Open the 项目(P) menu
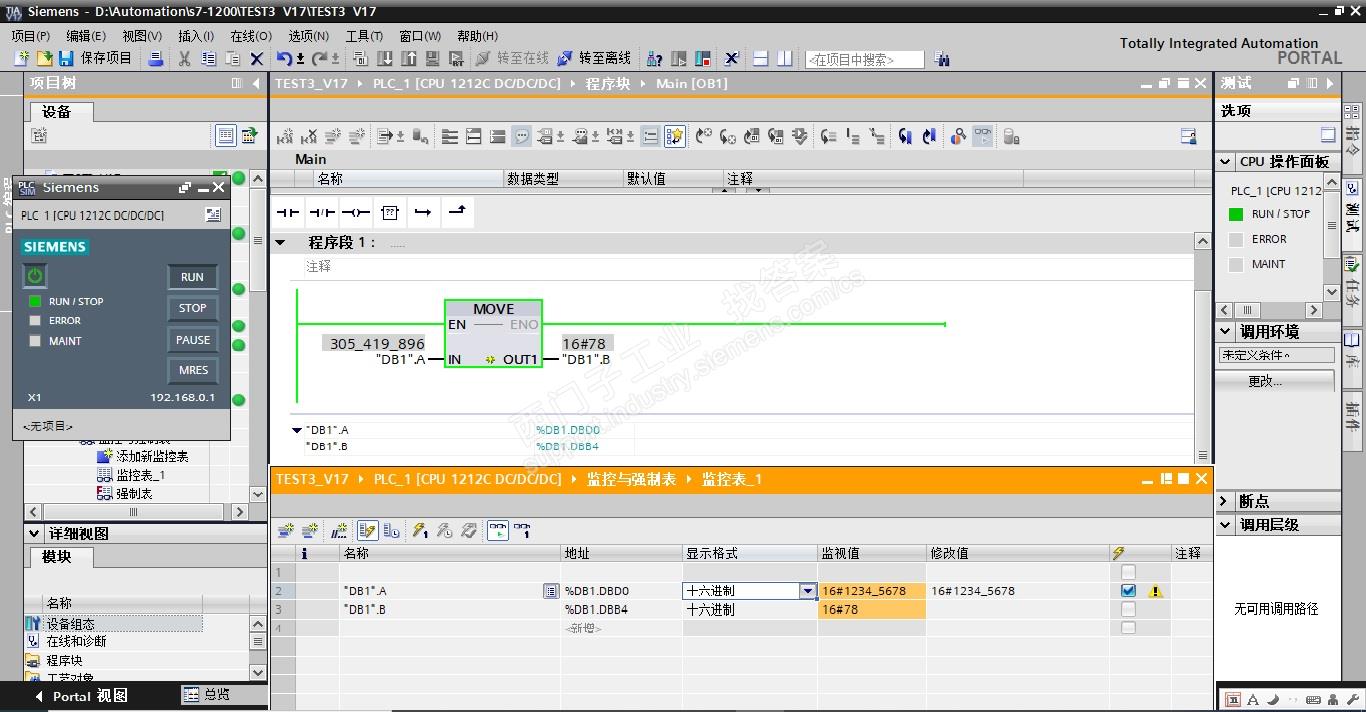The height and width of the screenshot is (712, 1366). 30,35
